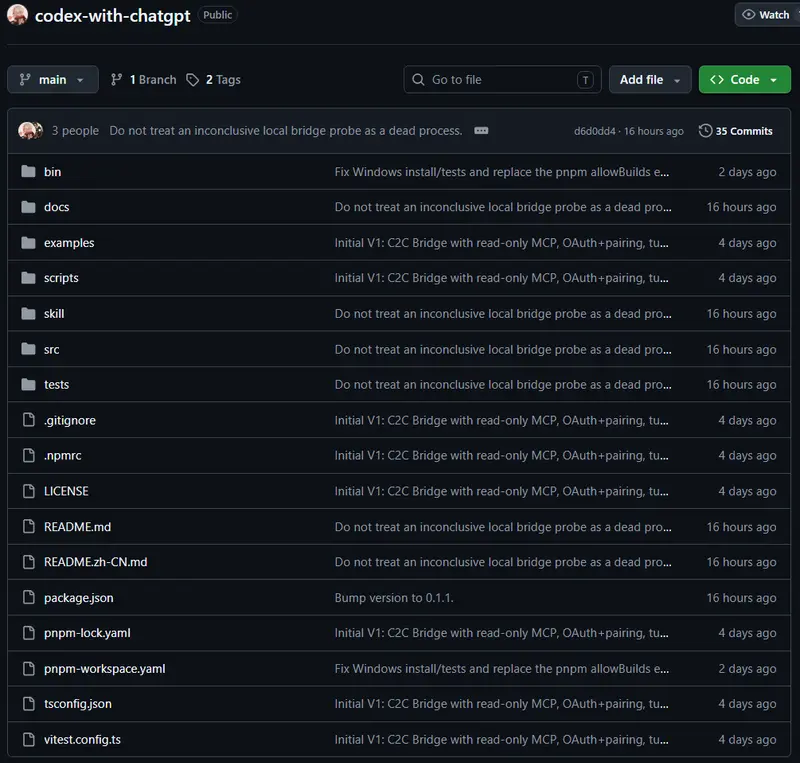800x763 pixels.
Task: Open the .gitignore file
Action: 70,421
